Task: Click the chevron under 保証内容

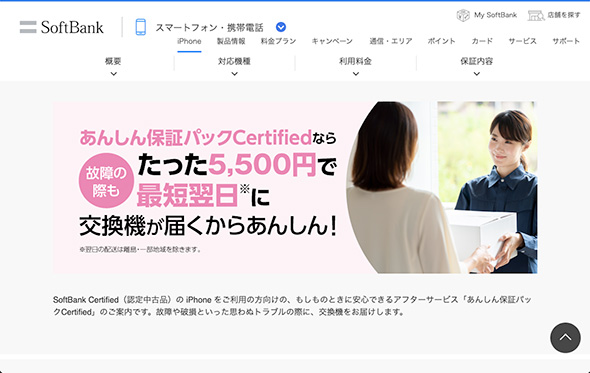Action: pos(477,74)
